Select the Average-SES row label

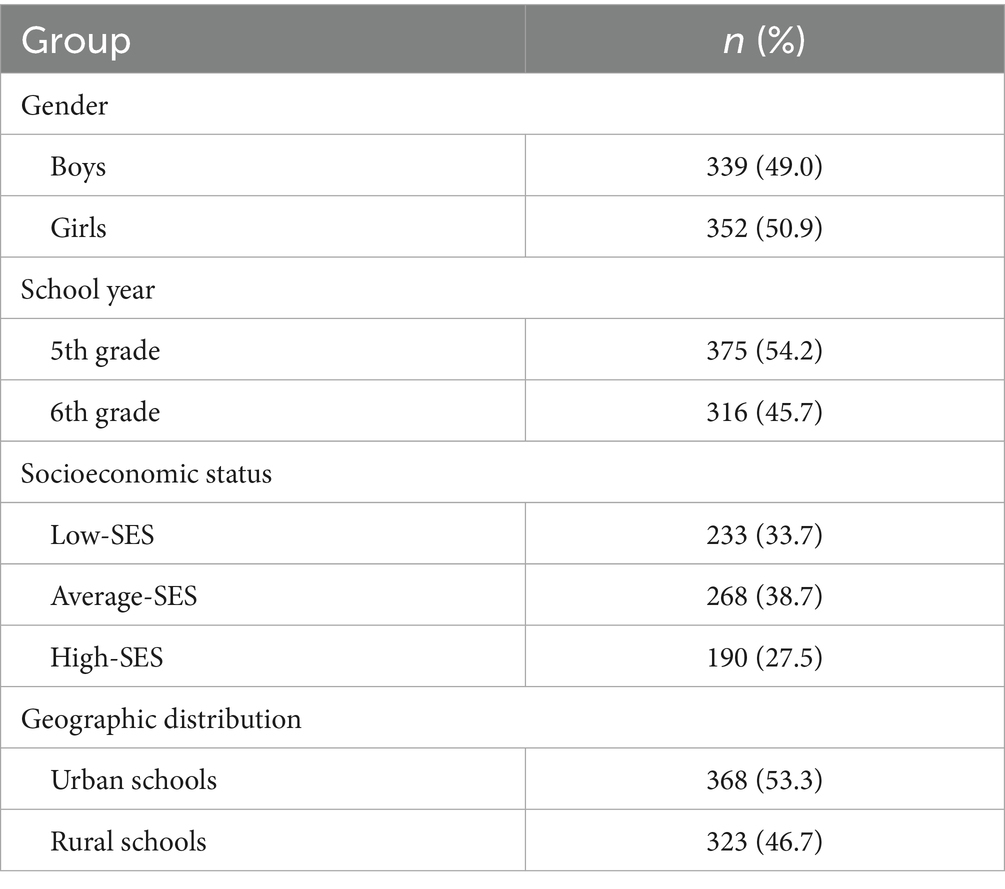[x=124, y=596]
